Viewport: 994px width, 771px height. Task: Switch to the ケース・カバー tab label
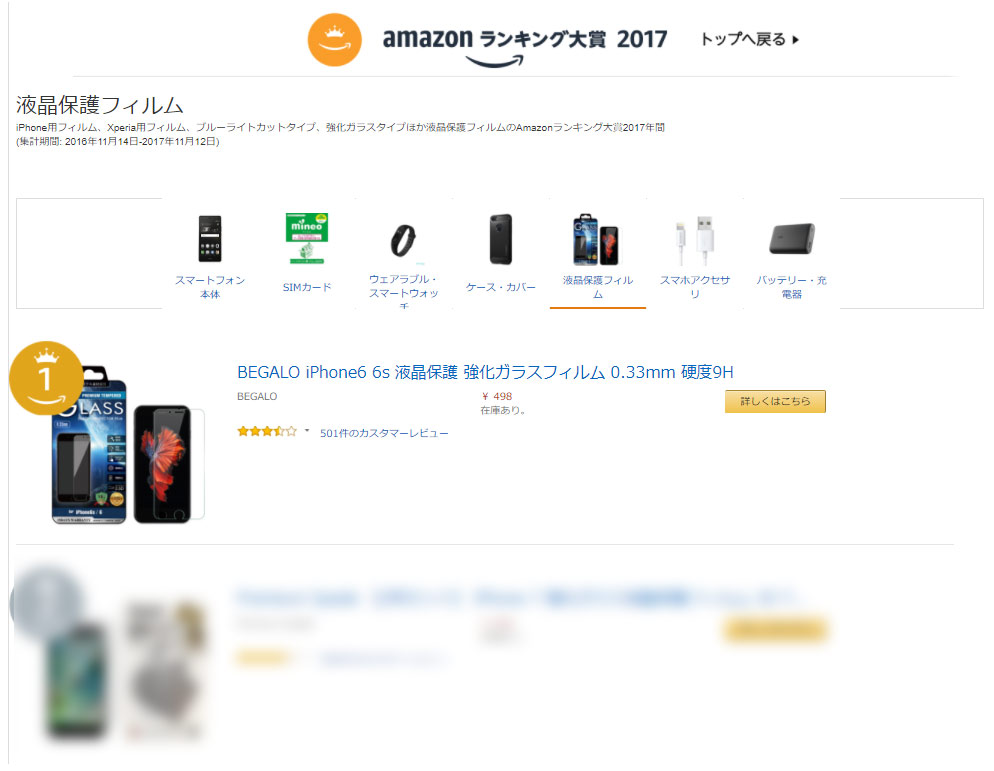pos(501,287)
